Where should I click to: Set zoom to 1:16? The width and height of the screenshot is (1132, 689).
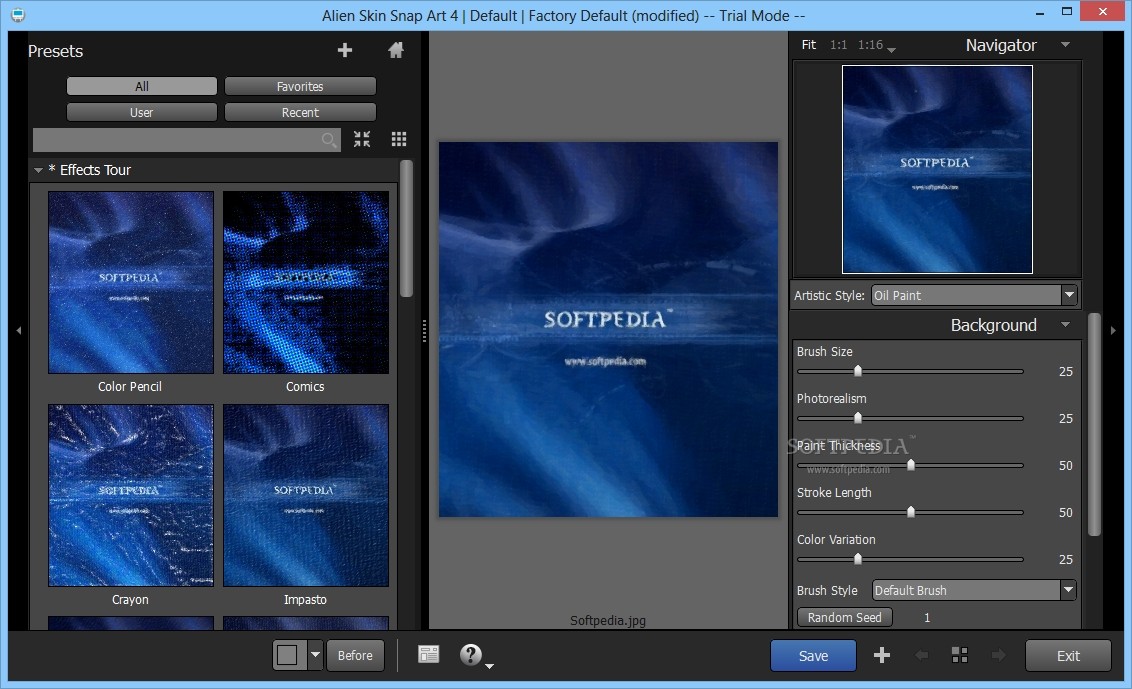point(870,45)
